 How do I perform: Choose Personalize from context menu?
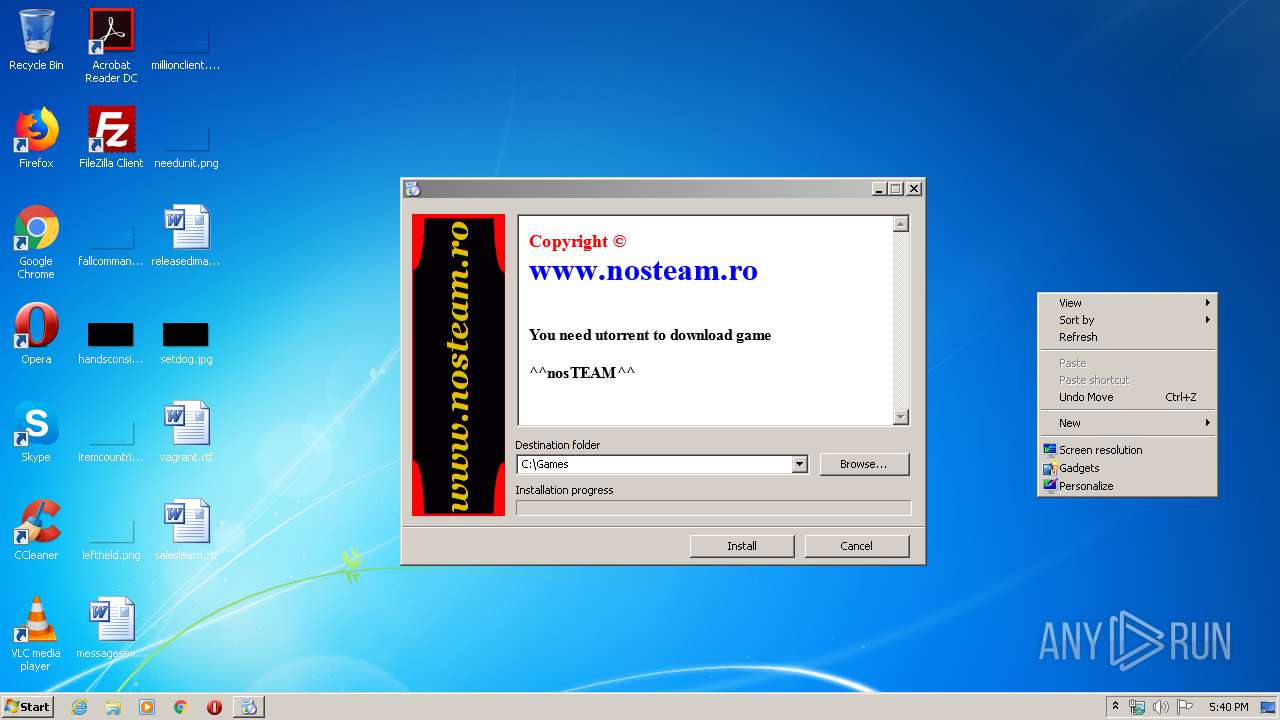(1127, 486)
